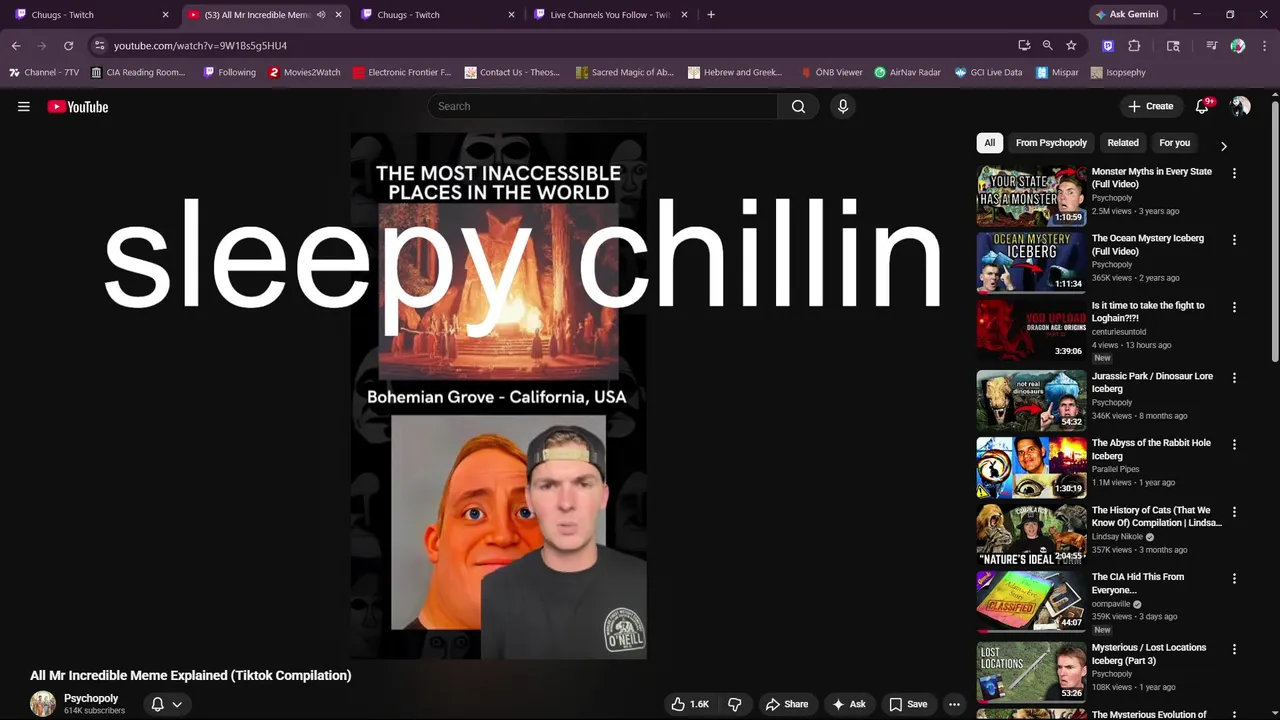Image resolution: width=1280 pixels, height=720 pixels.
Task: Select the 'Related' filter chip
Action: [x=1123, y=143]
